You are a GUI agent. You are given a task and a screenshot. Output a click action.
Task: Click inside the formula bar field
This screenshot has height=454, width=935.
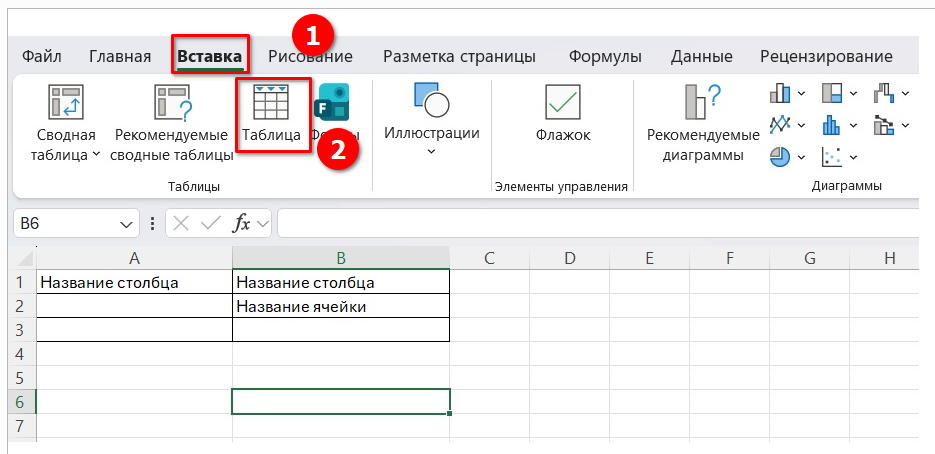click(x=598, y=224)
